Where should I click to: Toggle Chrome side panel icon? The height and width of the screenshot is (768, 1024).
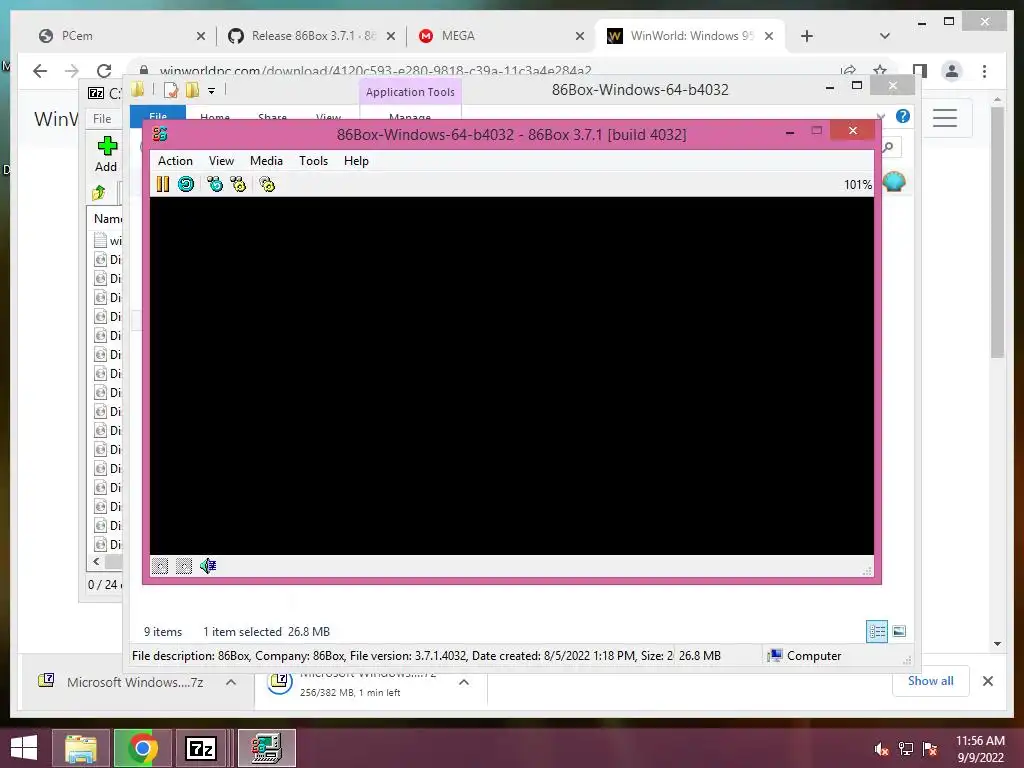(x=920, y=71)
